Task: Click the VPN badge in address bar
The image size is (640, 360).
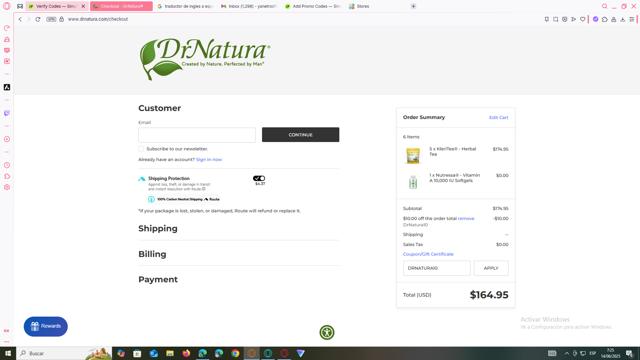Action: tap(51, 19)
